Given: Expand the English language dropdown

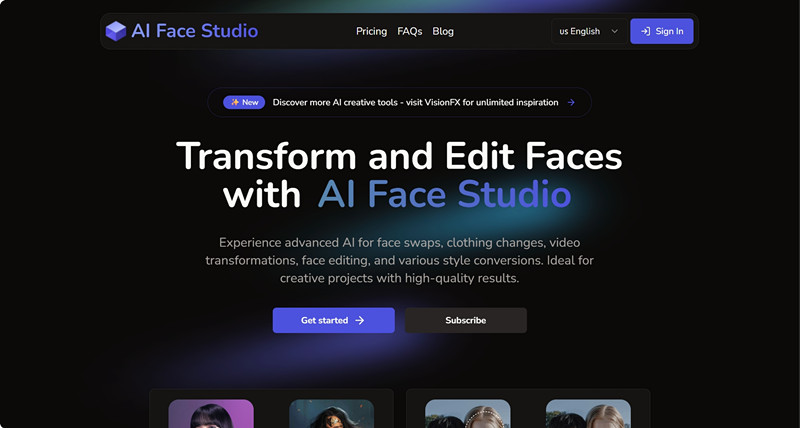Looking at the screenshot, I should (x=589, y=31).
